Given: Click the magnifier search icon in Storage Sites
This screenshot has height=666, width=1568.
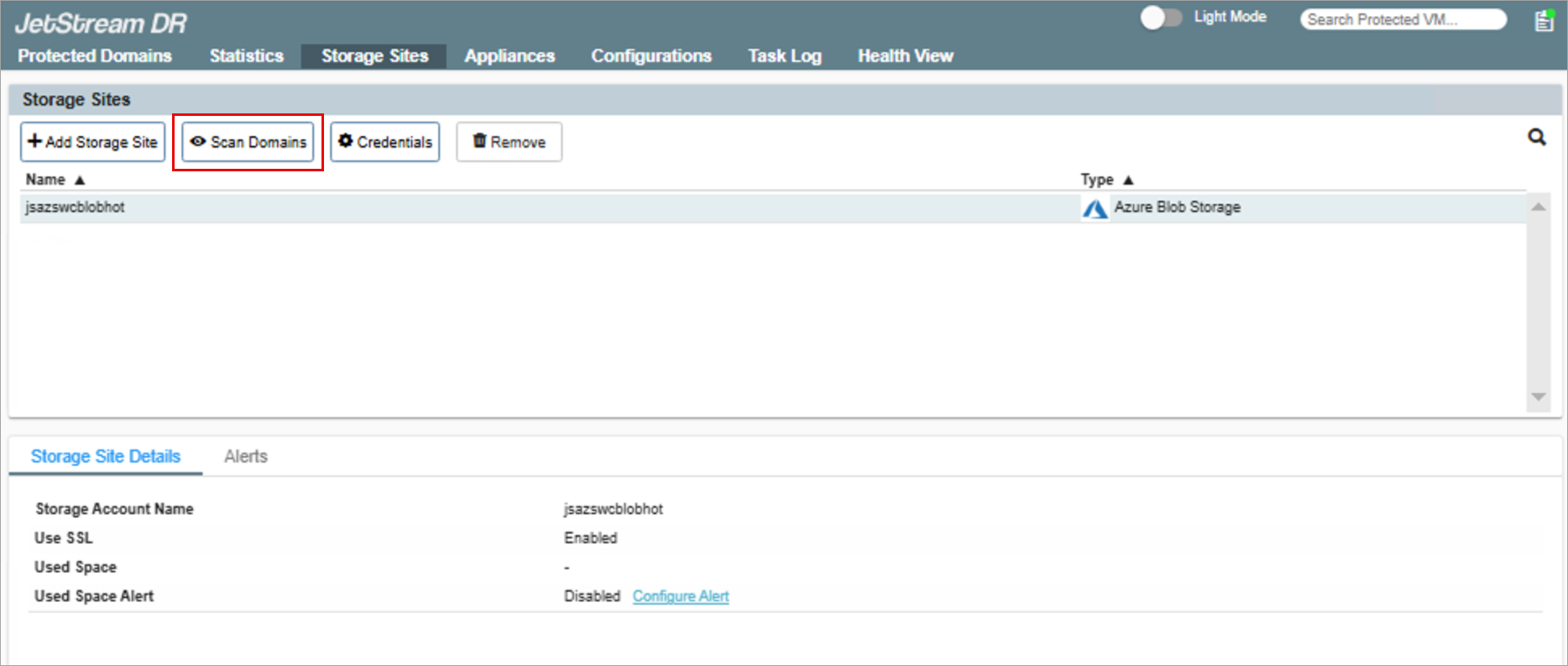Looking at the screenshot, I should pos(1536,137).
